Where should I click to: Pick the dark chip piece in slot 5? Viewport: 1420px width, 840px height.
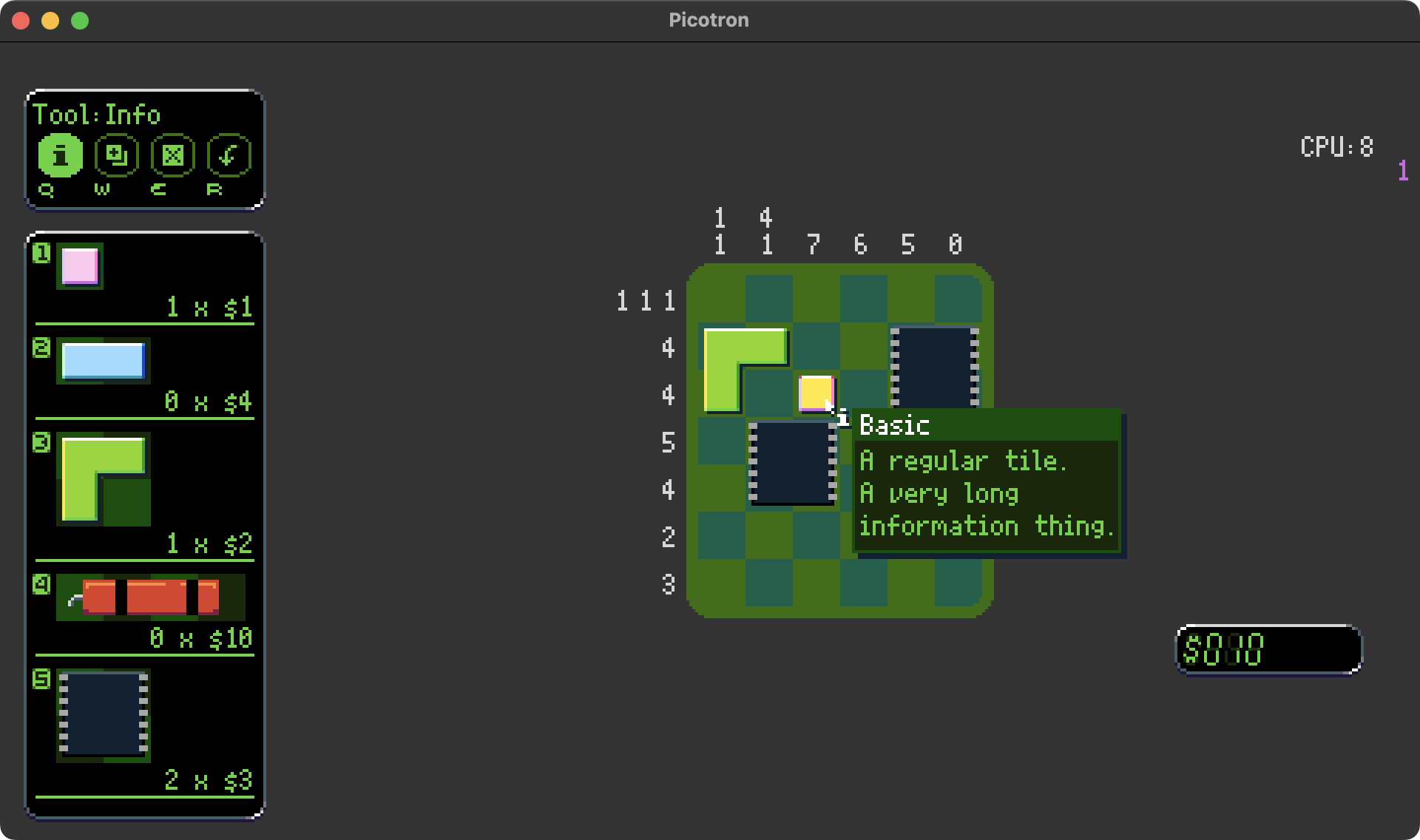pos(104,716)
